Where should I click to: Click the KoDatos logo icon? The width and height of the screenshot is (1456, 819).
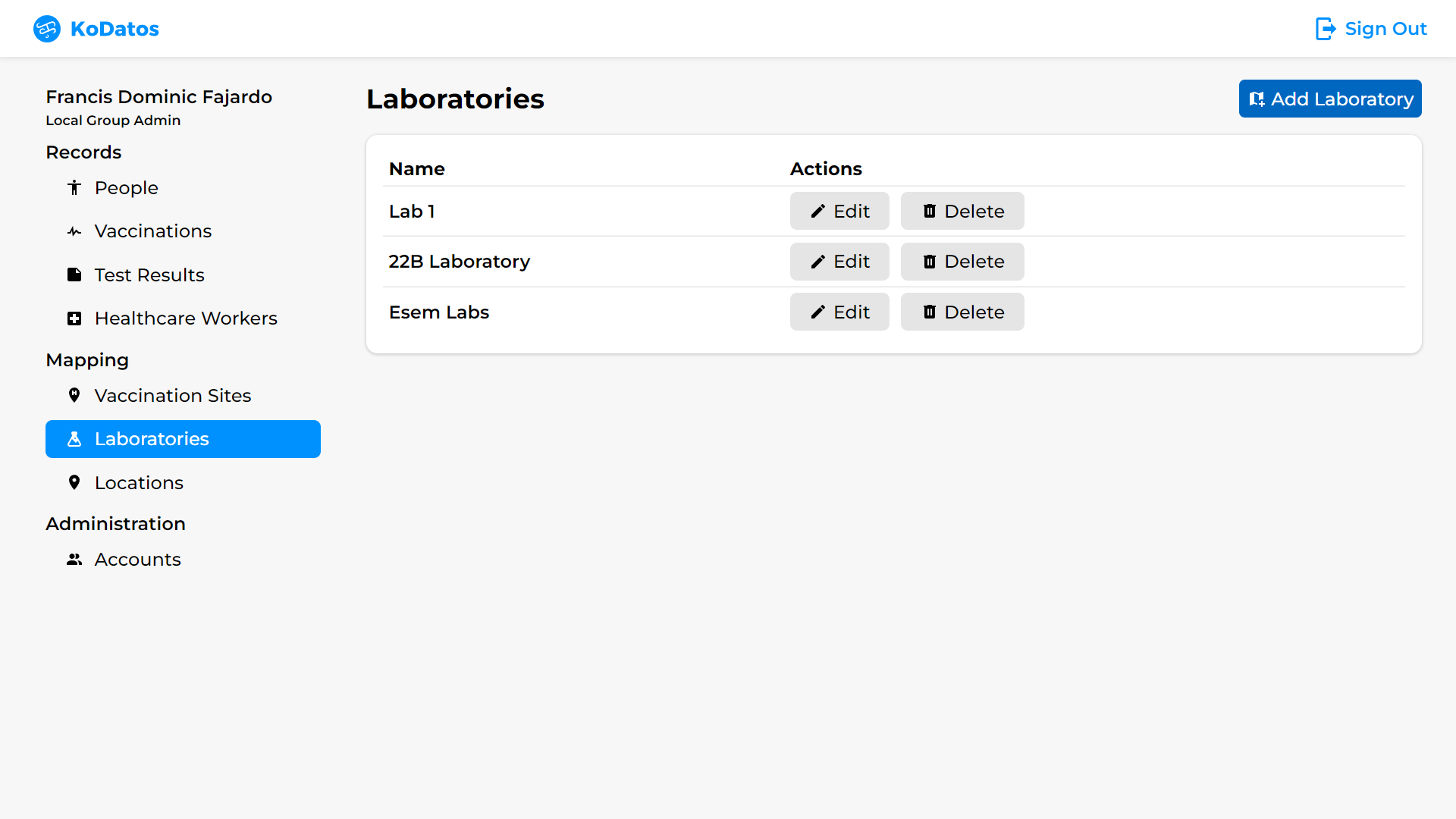(47, 29)
